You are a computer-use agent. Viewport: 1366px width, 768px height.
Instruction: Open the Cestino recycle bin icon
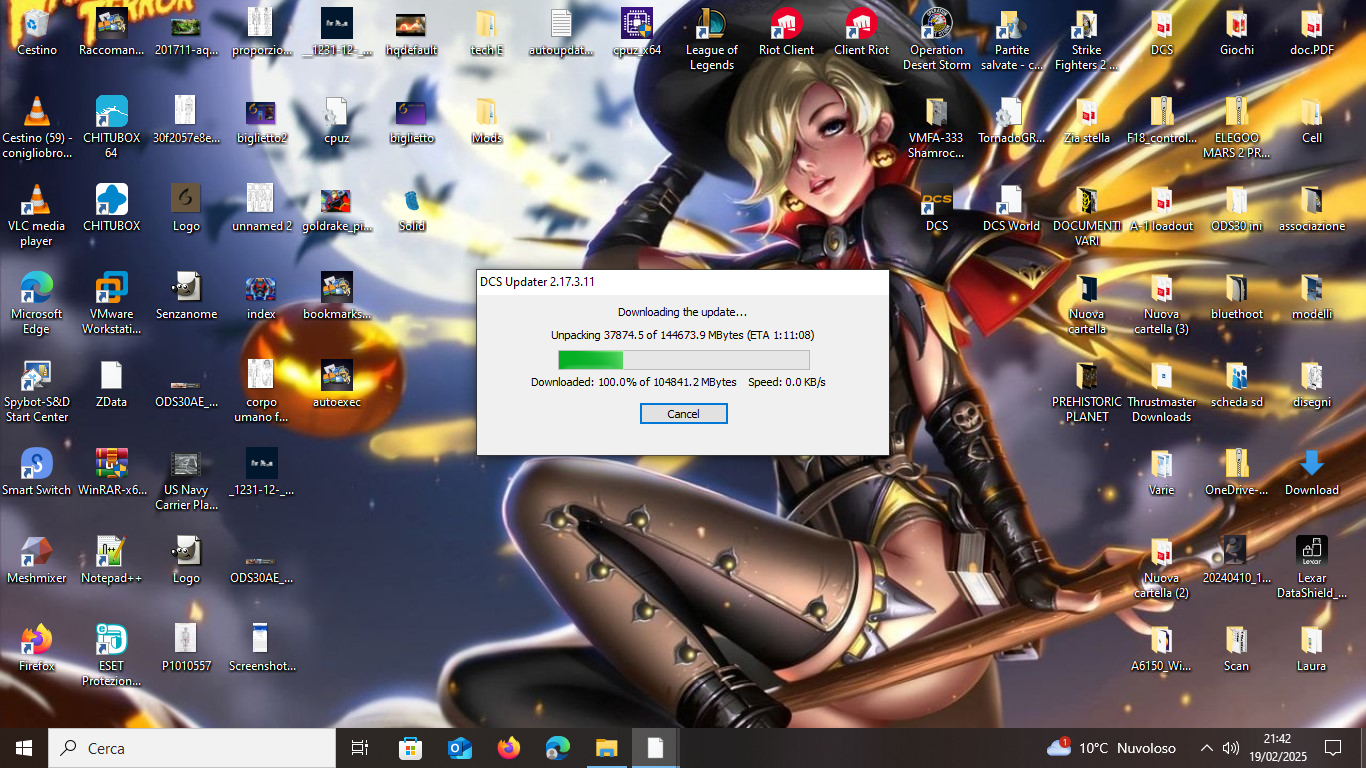point(37,31)
